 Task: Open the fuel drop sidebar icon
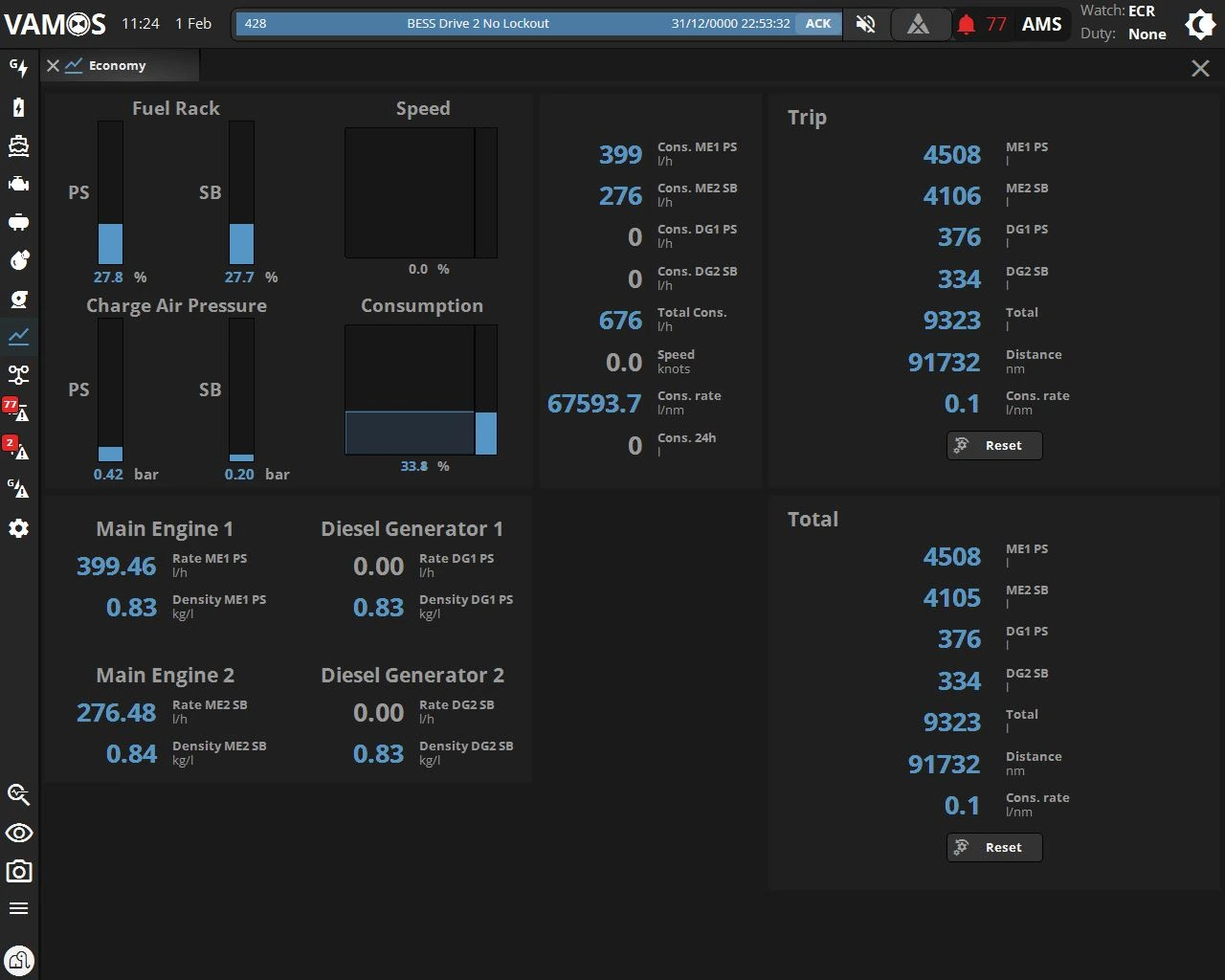point(18,260)
